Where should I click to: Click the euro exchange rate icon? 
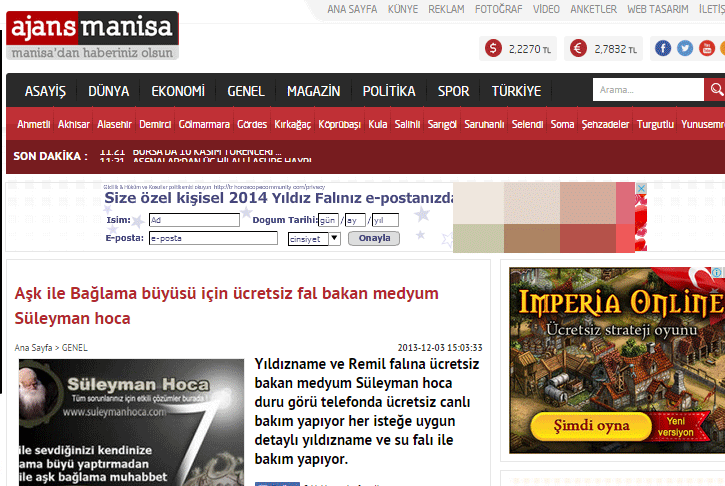point(578,48)
